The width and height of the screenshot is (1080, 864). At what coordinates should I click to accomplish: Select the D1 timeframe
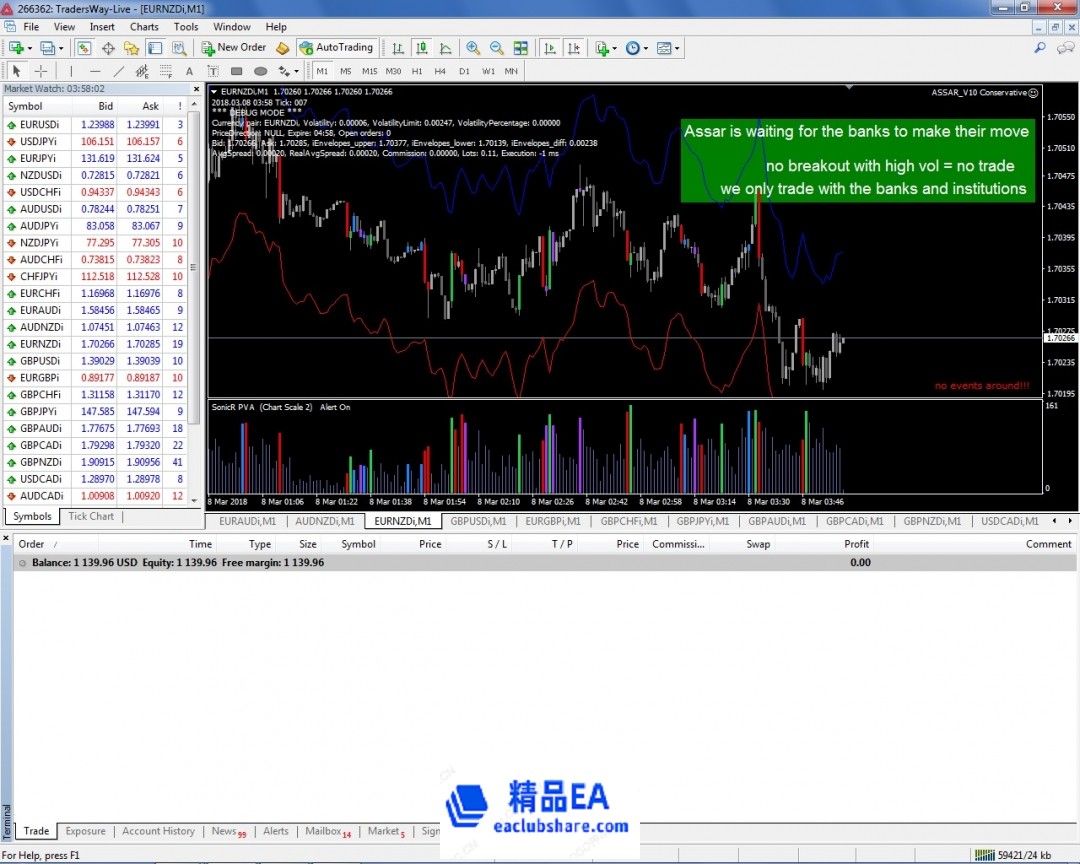coord(464,71)
